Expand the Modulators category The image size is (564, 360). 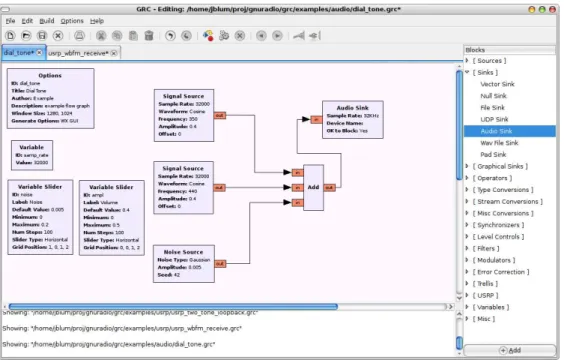(467, 260)
